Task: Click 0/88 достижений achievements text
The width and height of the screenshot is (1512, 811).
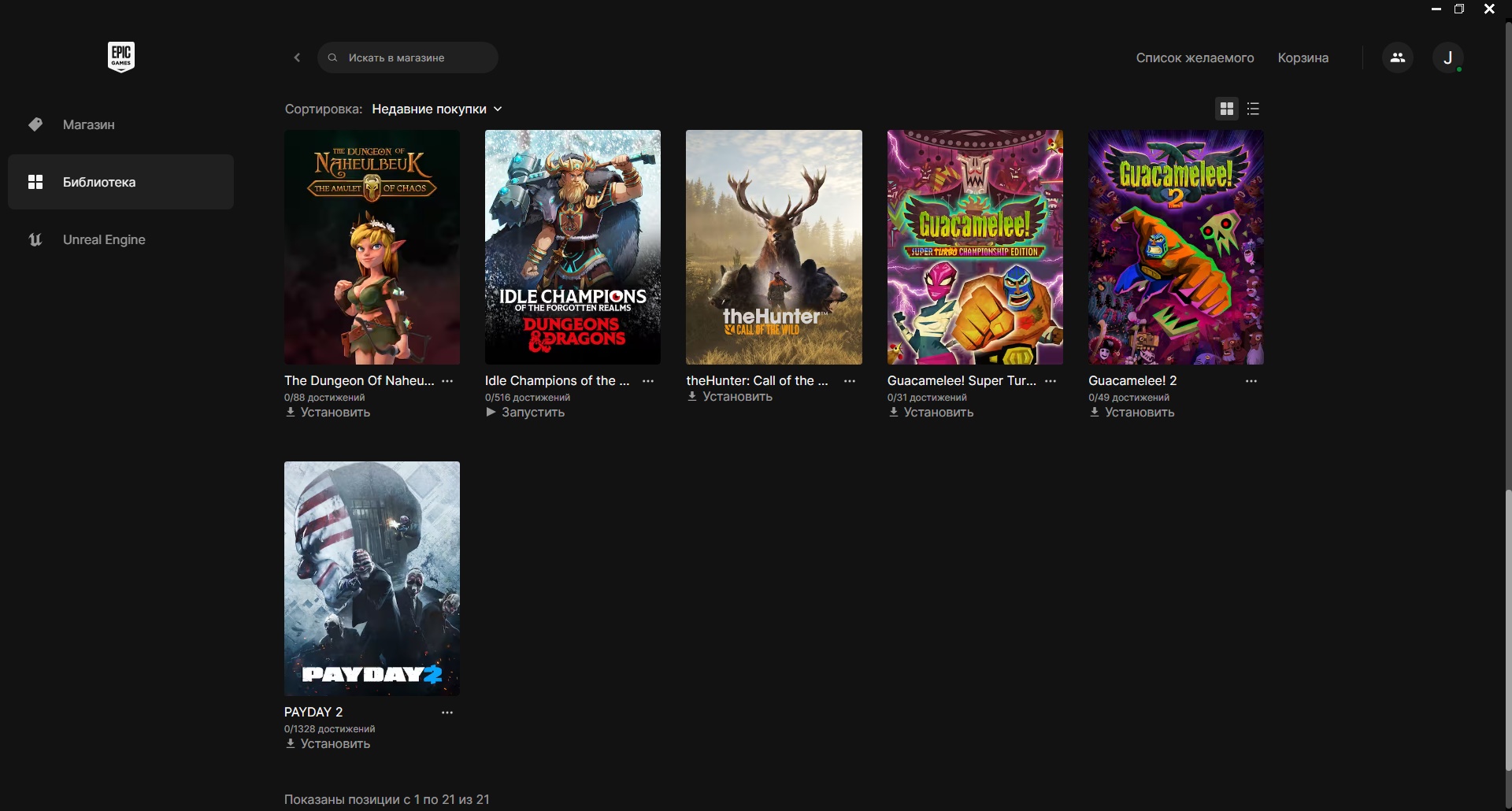Action: (x=324, y=398)
